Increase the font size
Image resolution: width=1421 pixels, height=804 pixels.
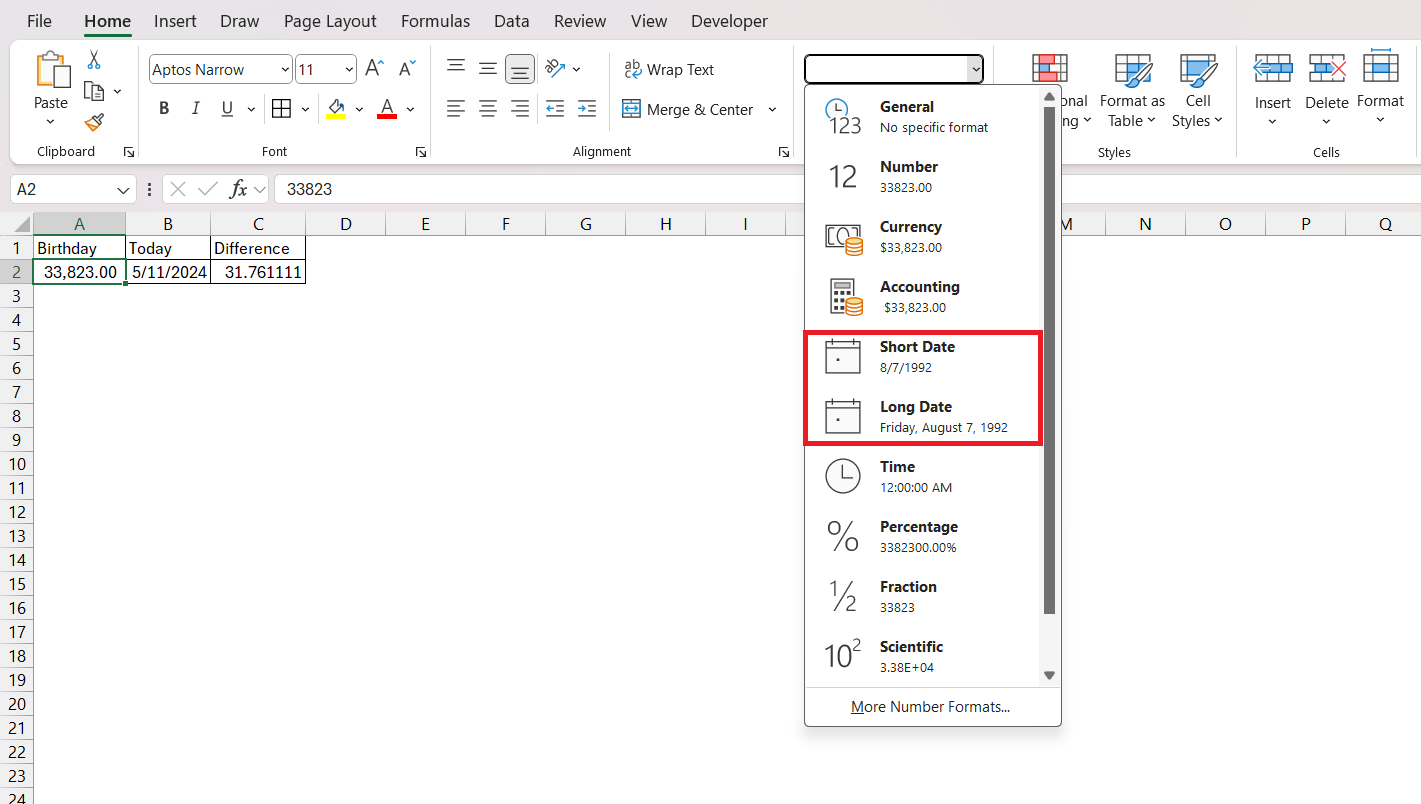[374, 69]
